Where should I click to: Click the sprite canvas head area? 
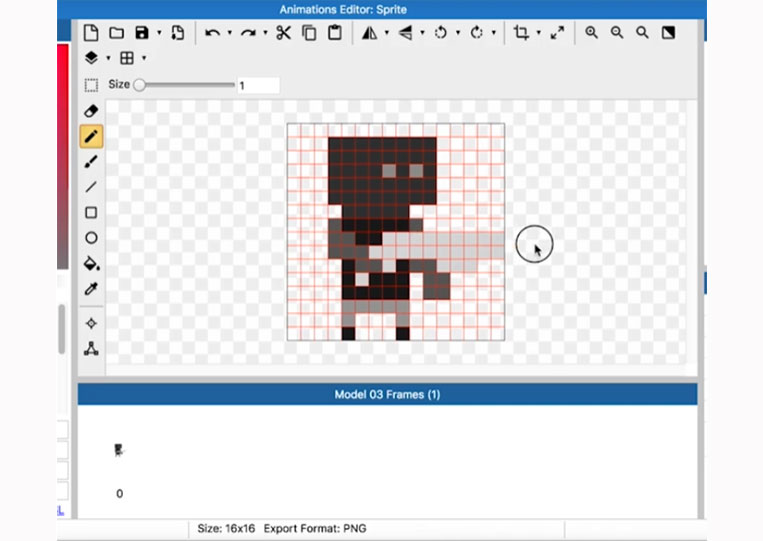coord(382,171)
